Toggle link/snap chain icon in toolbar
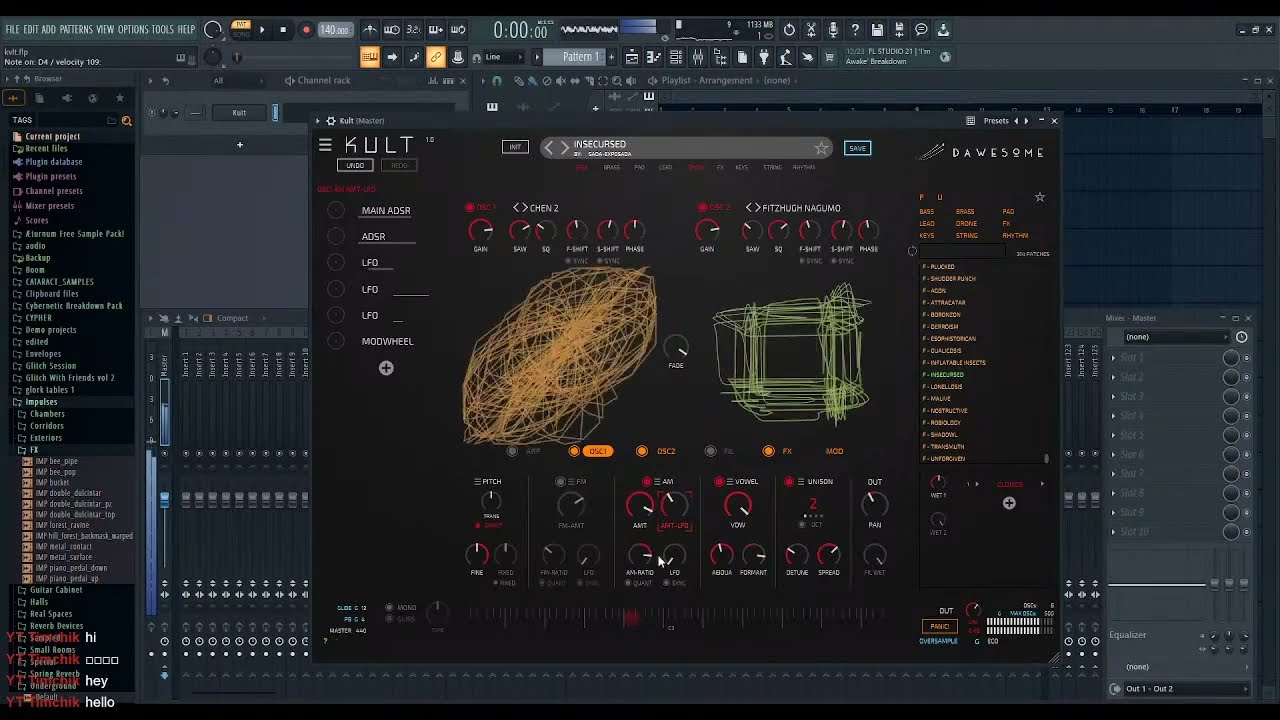 point(436,57)
